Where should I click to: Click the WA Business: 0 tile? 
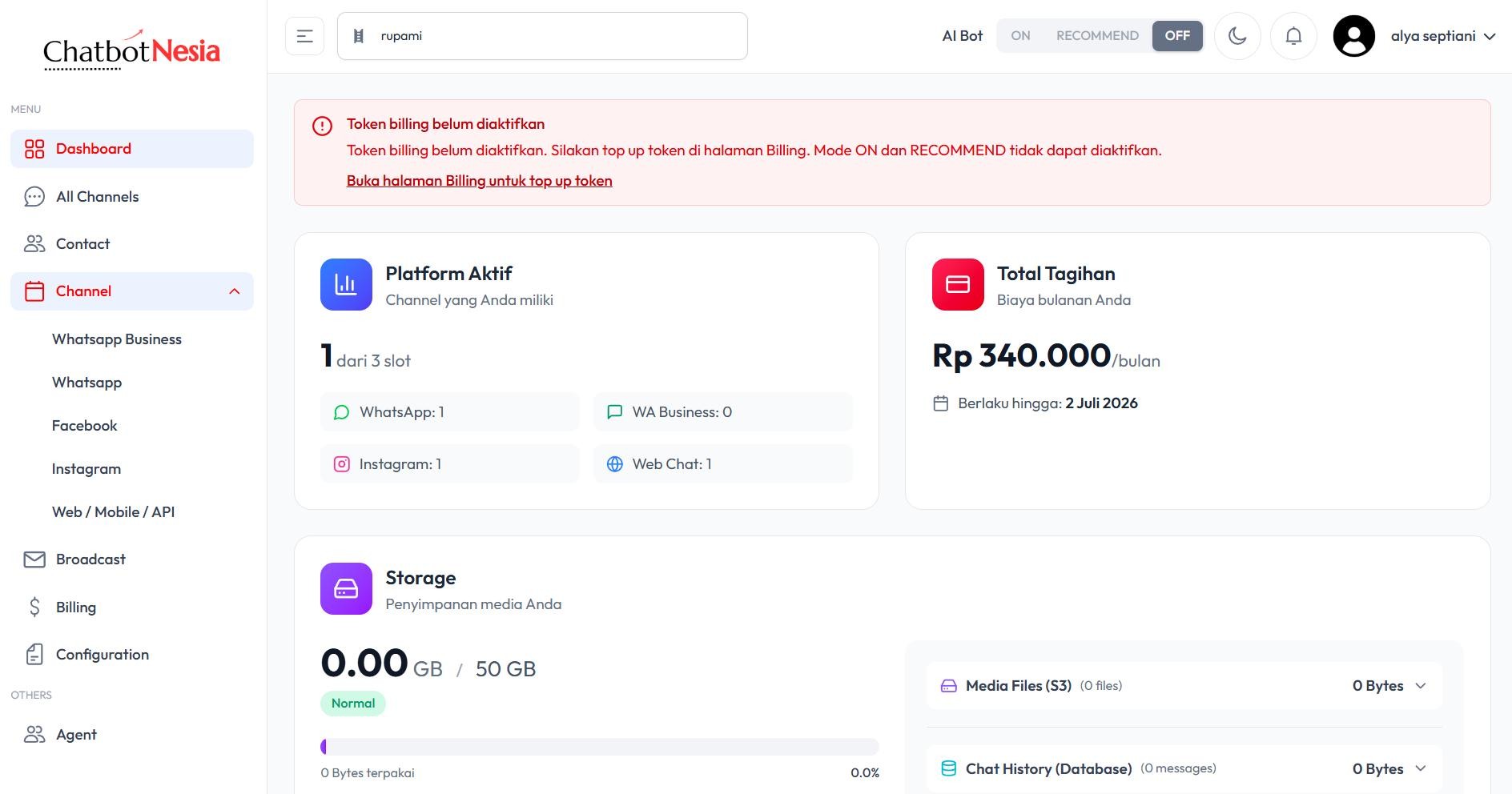click(723, 412)
